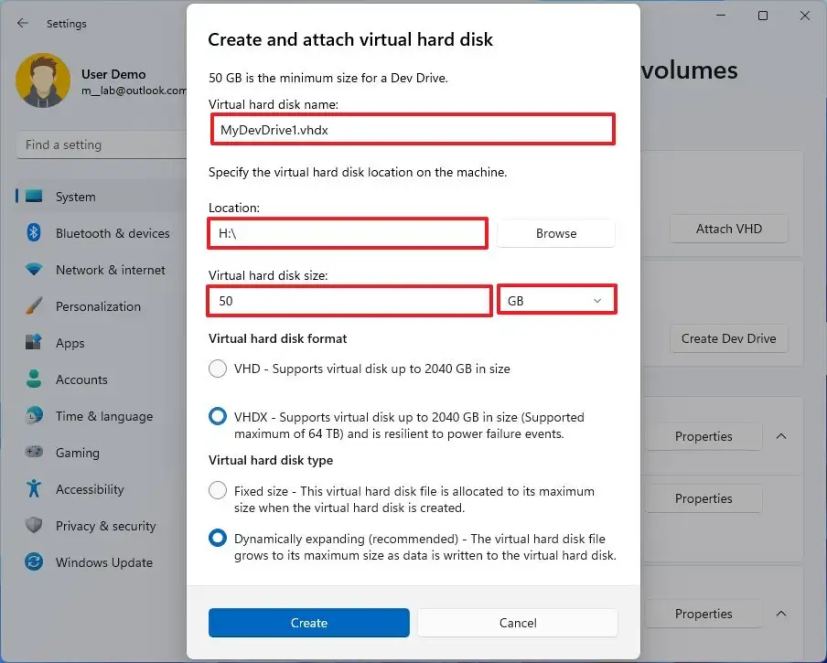
Task: Collapse the chevron beside bottom Properties button
Action: (781, 613)
